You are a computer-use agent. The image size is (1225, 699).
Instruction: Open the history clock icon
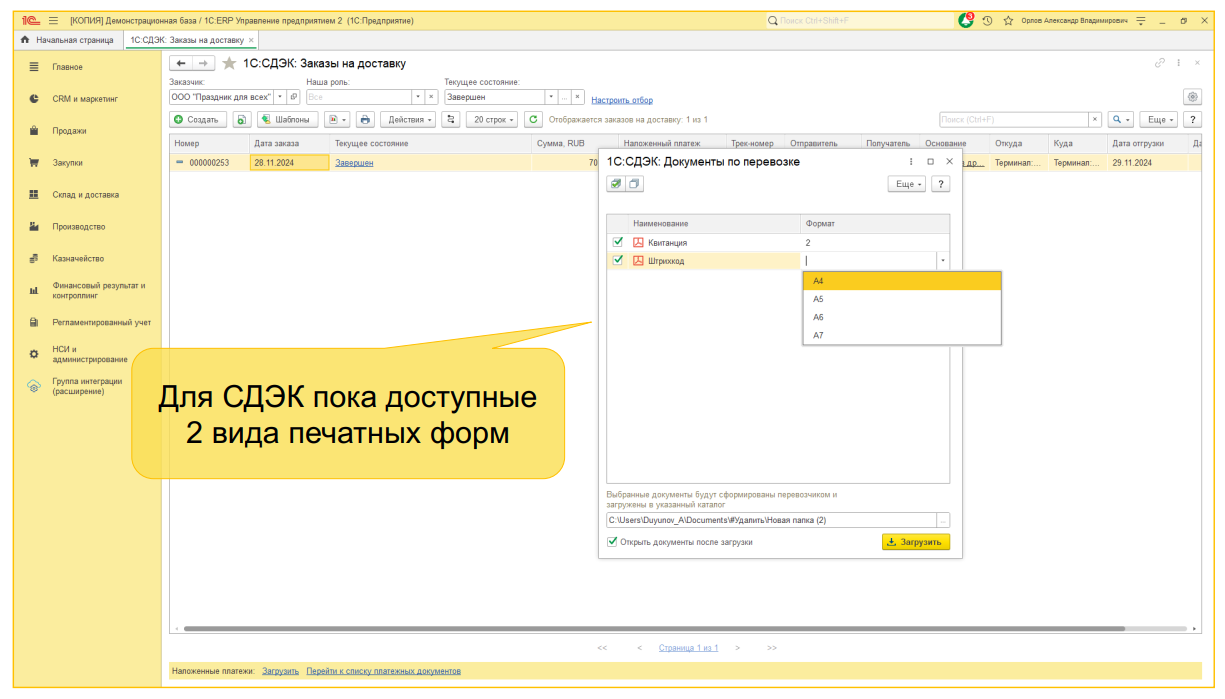(x=988, y=20)
